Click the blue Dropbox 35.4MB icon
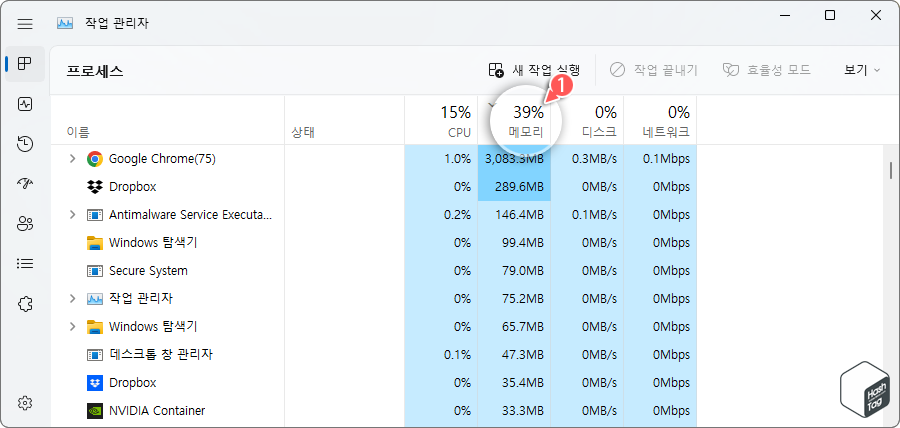The image size is (900, 428). coord(95,383)
